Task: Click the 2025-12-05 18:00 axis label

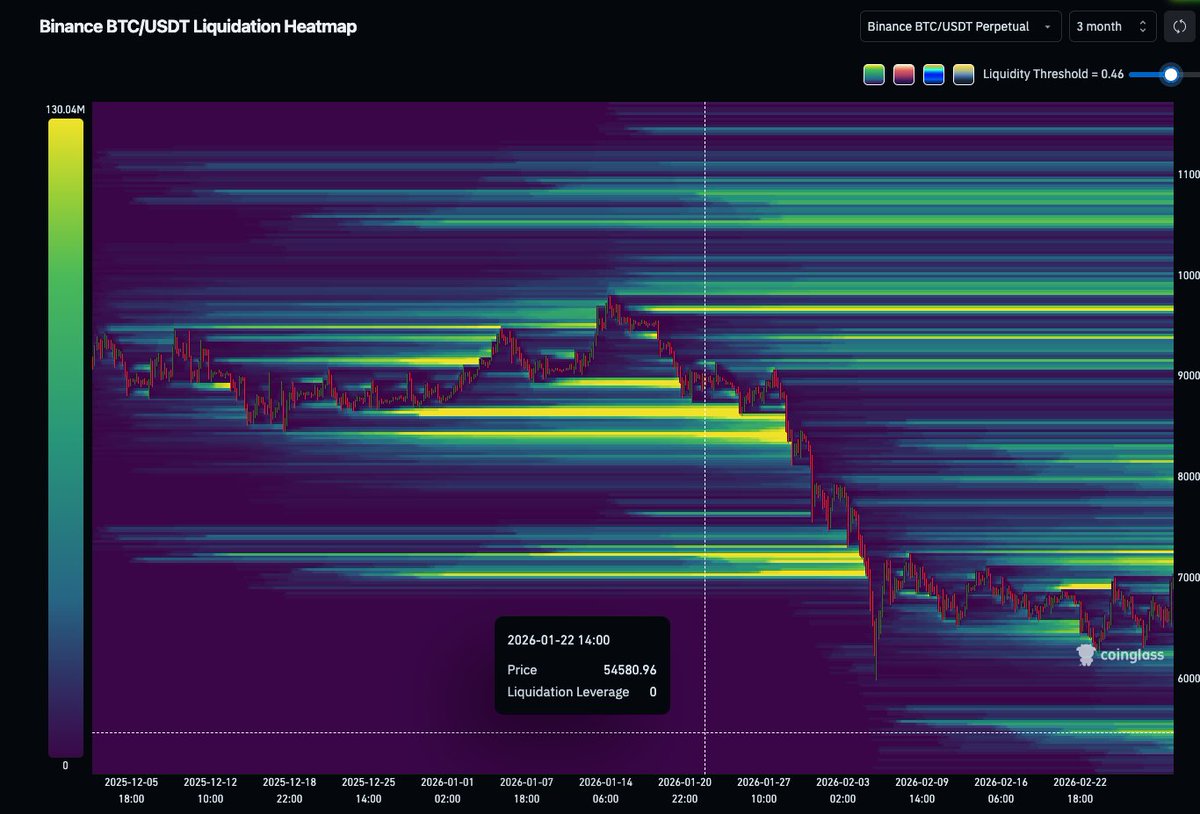Action: click(x=131, y=791)
